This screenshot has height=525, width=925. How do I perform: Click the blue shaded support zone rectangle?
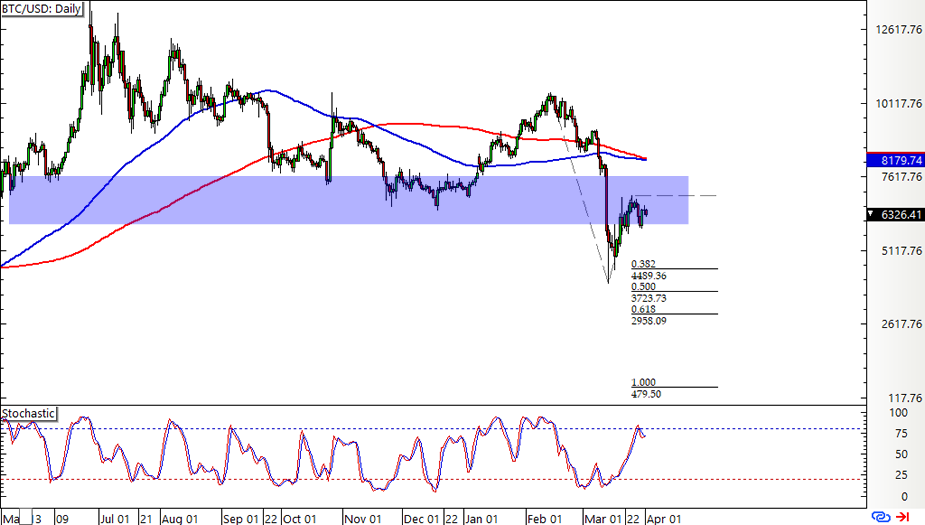(349, 200)
